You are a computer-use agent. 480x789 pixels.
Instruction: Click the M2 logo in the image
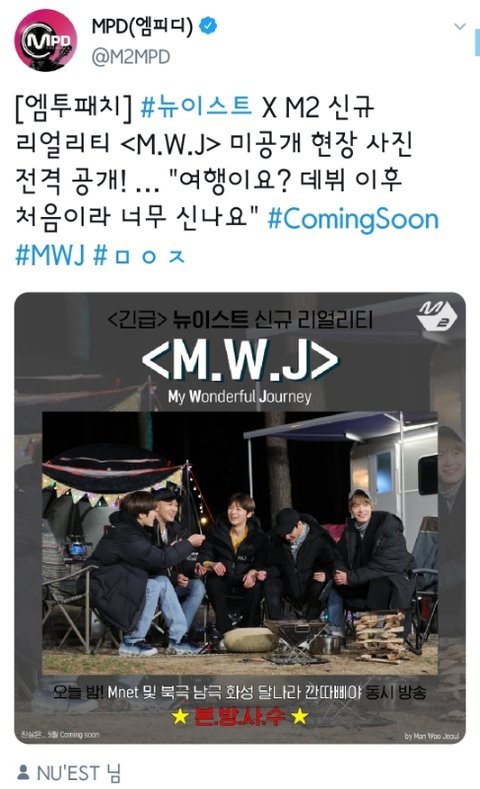click(437, 315)
